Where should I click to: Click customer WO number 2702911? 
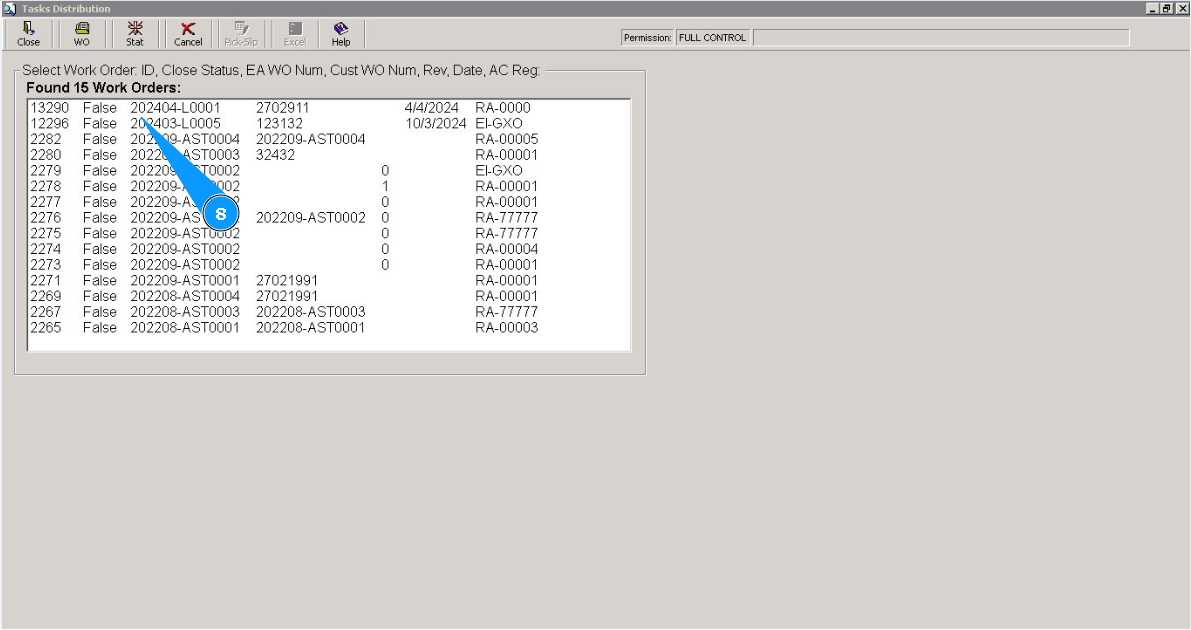tap(283, 108)
